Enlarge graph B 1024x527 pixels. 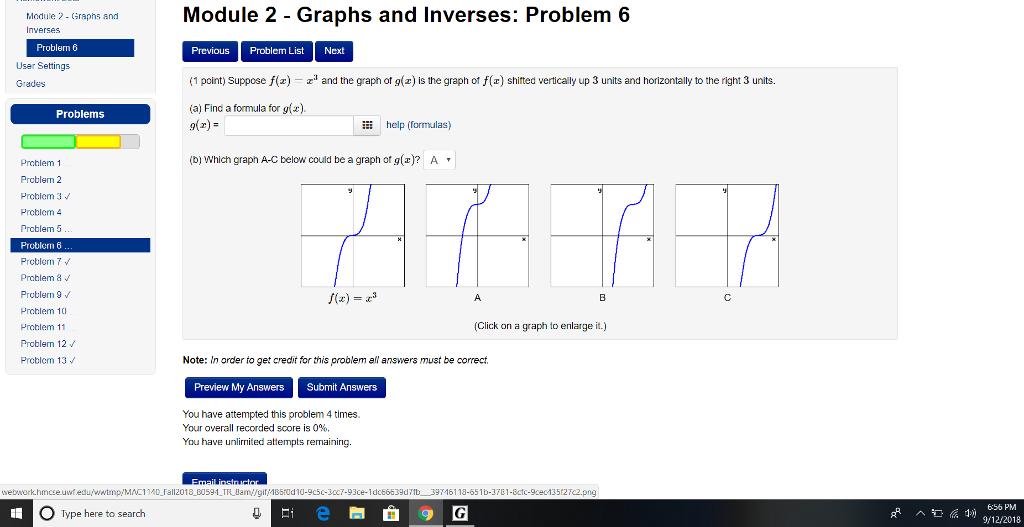[602, 235]
